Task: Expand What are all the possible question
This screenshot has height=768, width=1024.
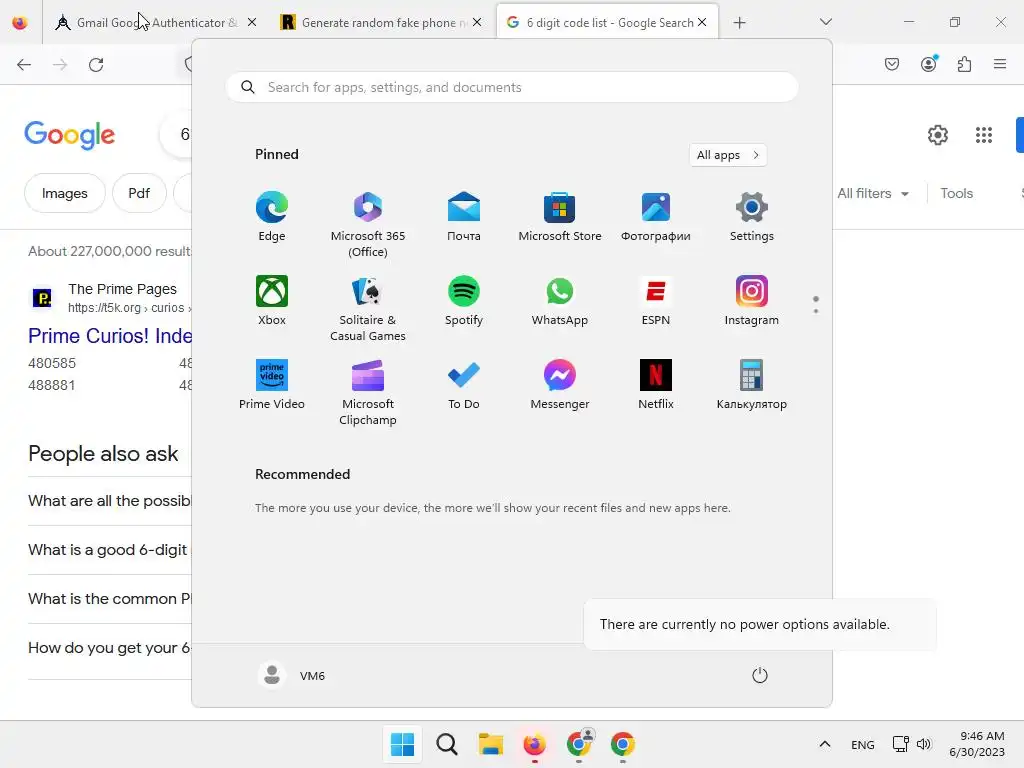Action: (x=110, y=501)
